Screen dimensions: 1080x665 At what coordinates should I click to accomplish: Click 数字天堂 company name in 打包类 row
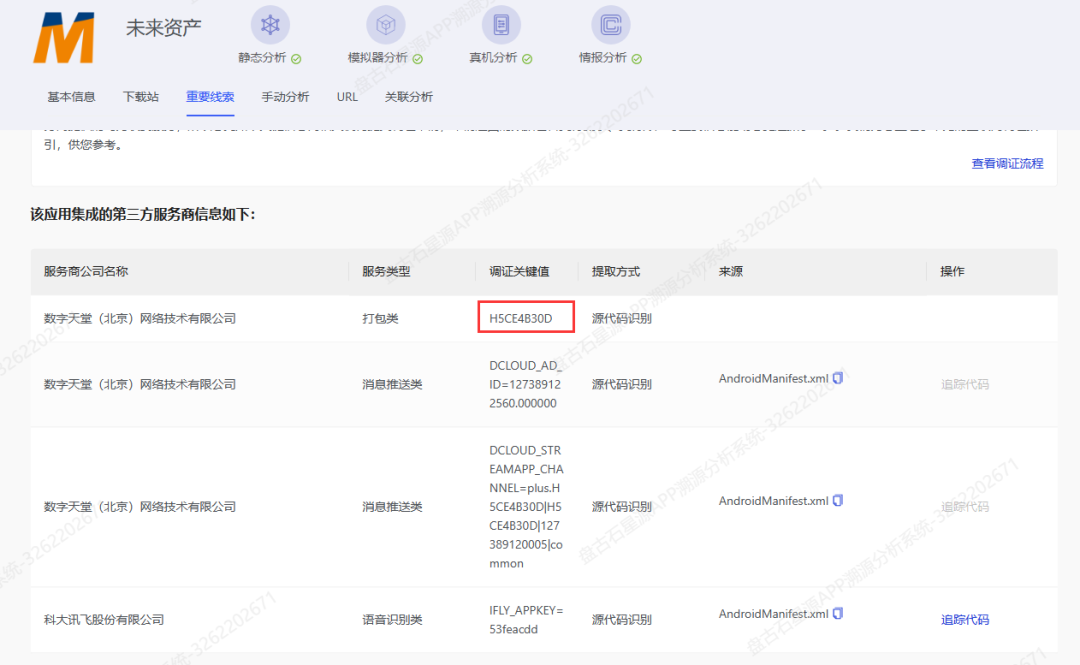coord(140,318)
